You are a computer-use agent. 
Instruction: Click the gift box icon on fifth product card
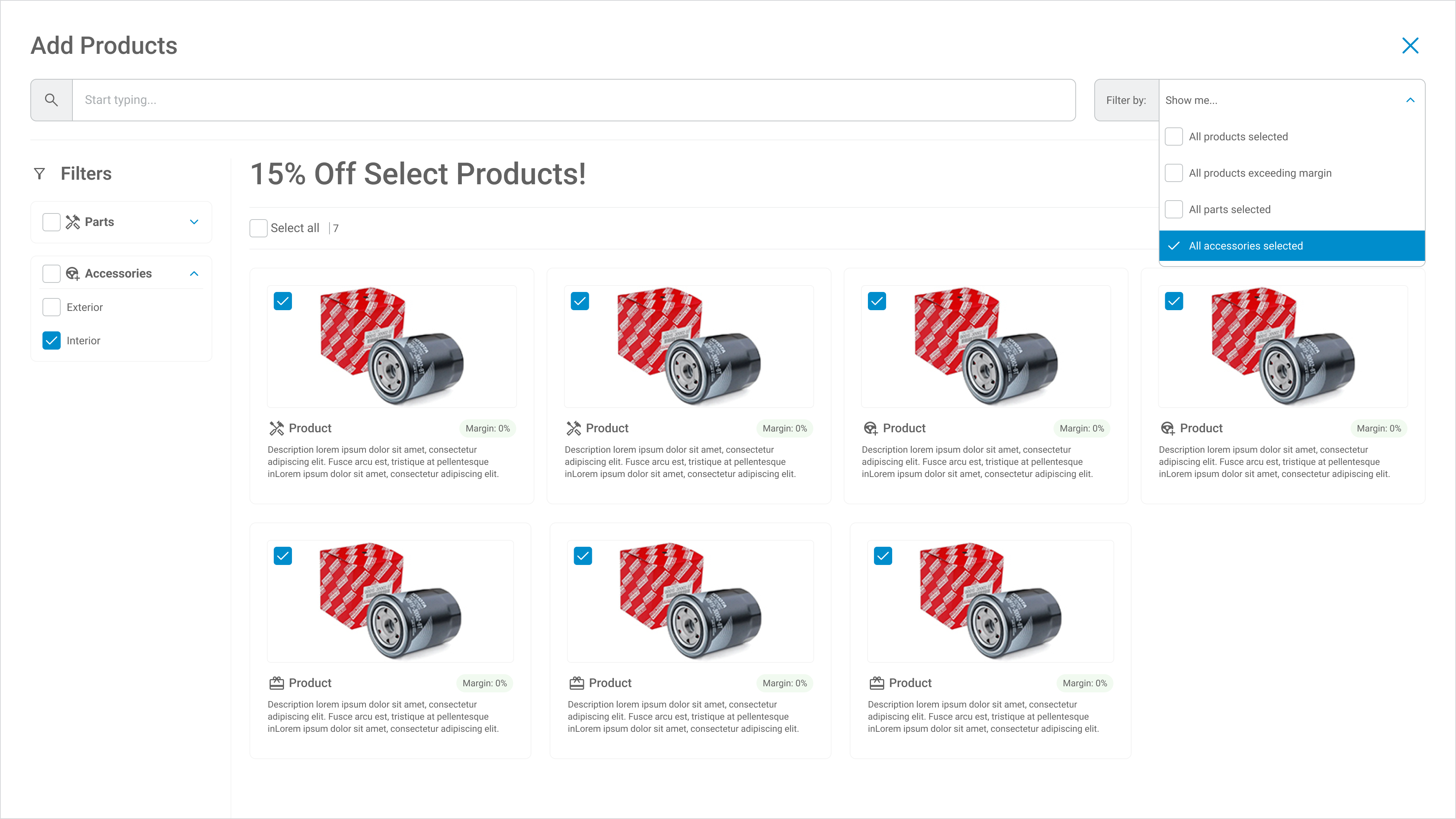[276, 683]
